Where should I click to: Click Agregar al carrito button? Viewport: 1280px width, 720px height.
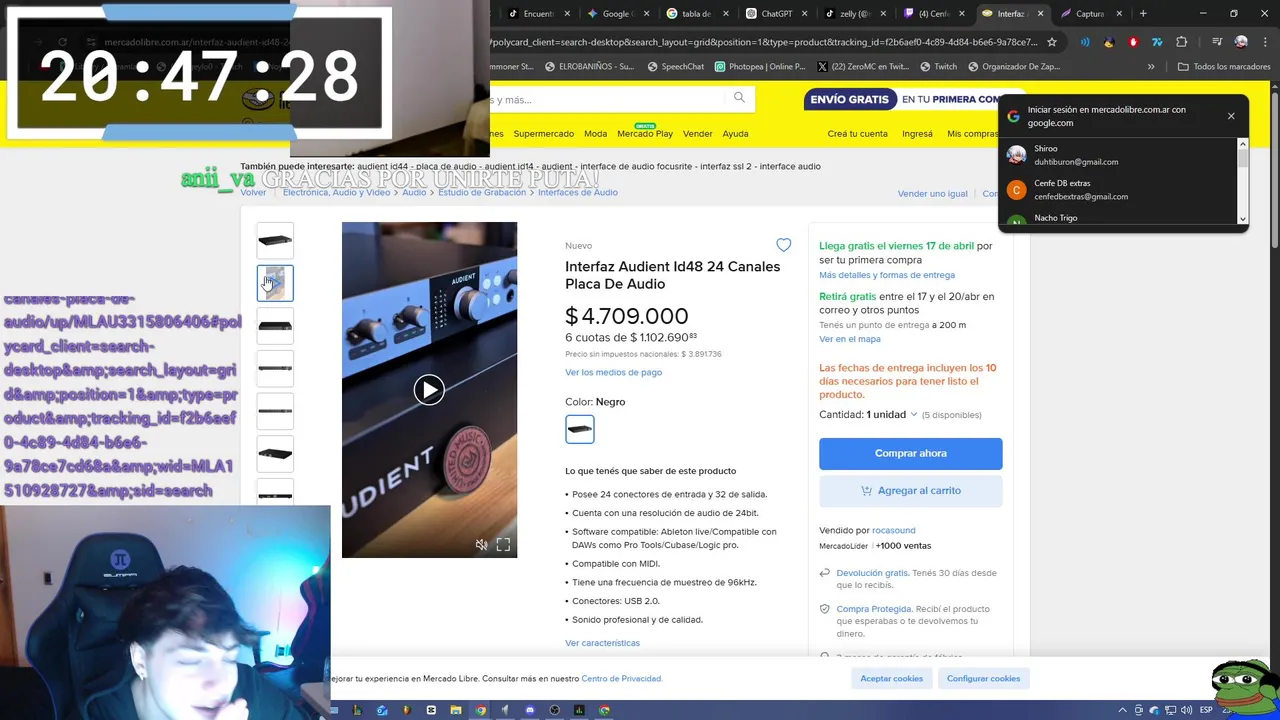pos(910,490)
